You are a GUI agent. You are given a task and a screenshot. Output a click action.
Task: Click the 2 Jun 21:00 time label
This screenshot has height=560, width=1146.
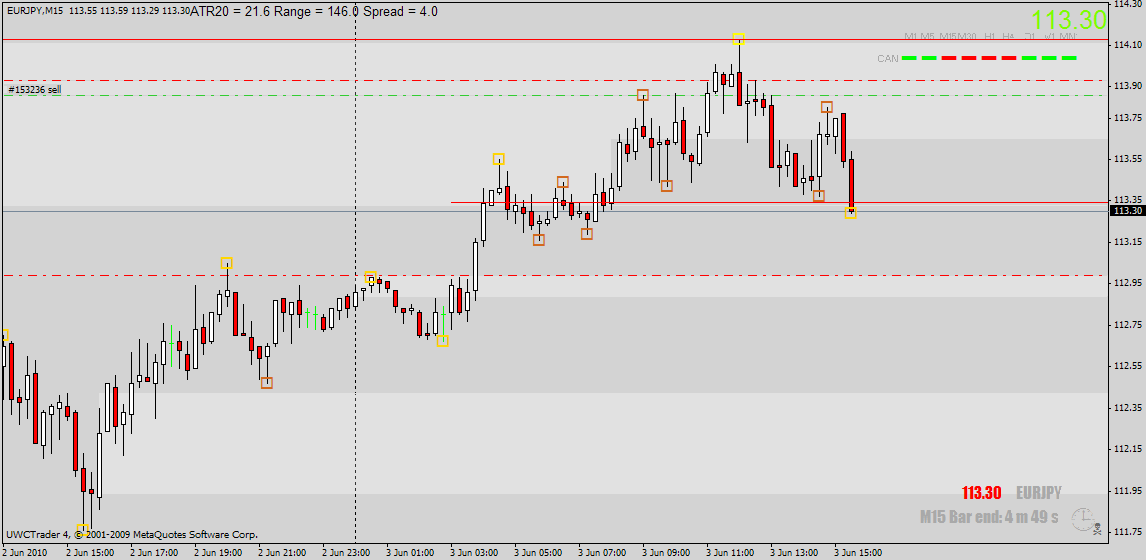(x=281, y=553)
